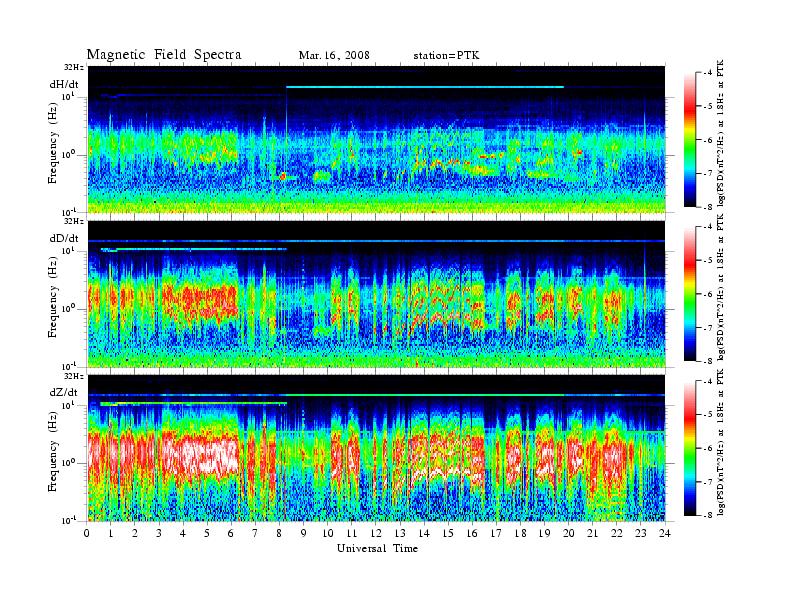Click hour tick label "23" on time axis
The width and height of the screenshot is (792, 612).
tap(641, 534)
